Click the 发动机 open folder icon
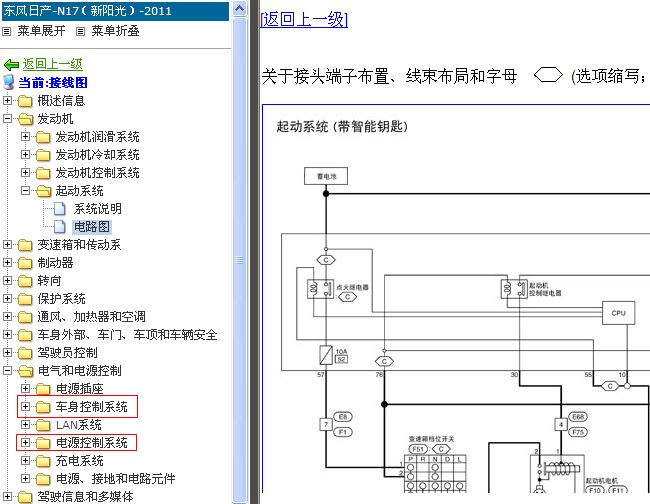The height and width of the screenshot is (504, 650). pos(25,119)
